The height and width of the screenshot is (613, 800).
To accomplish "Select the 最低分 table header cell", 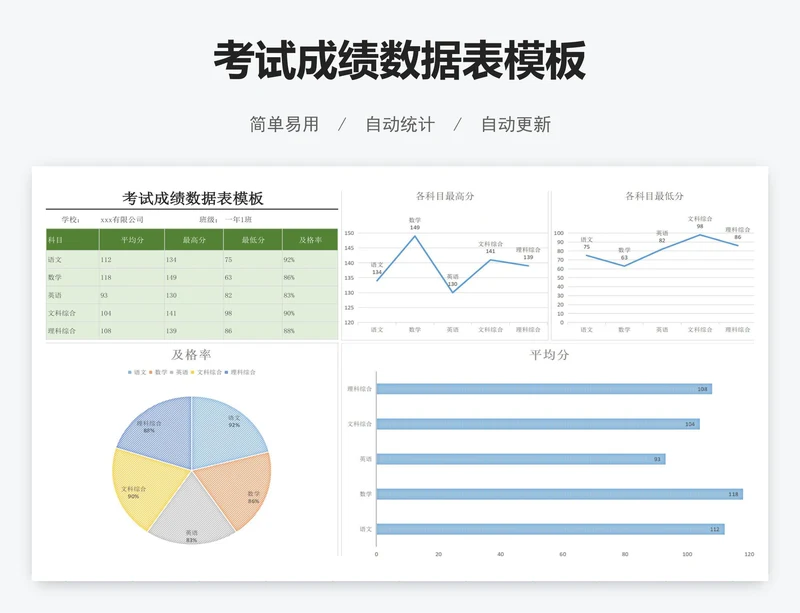I will pos(253,239).
